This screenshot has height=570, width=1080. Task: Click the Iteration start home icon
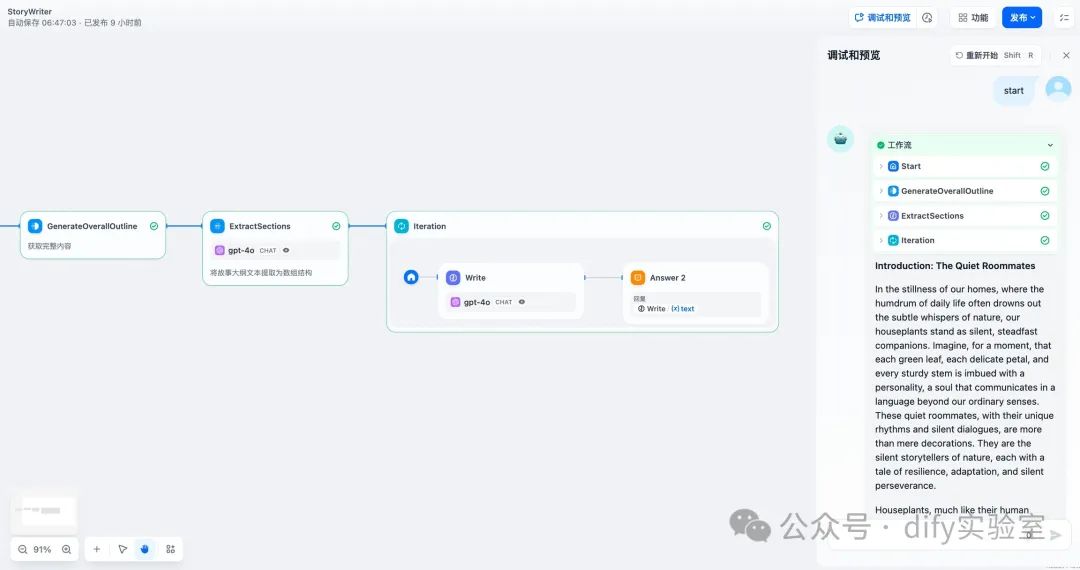coord(411,277)
